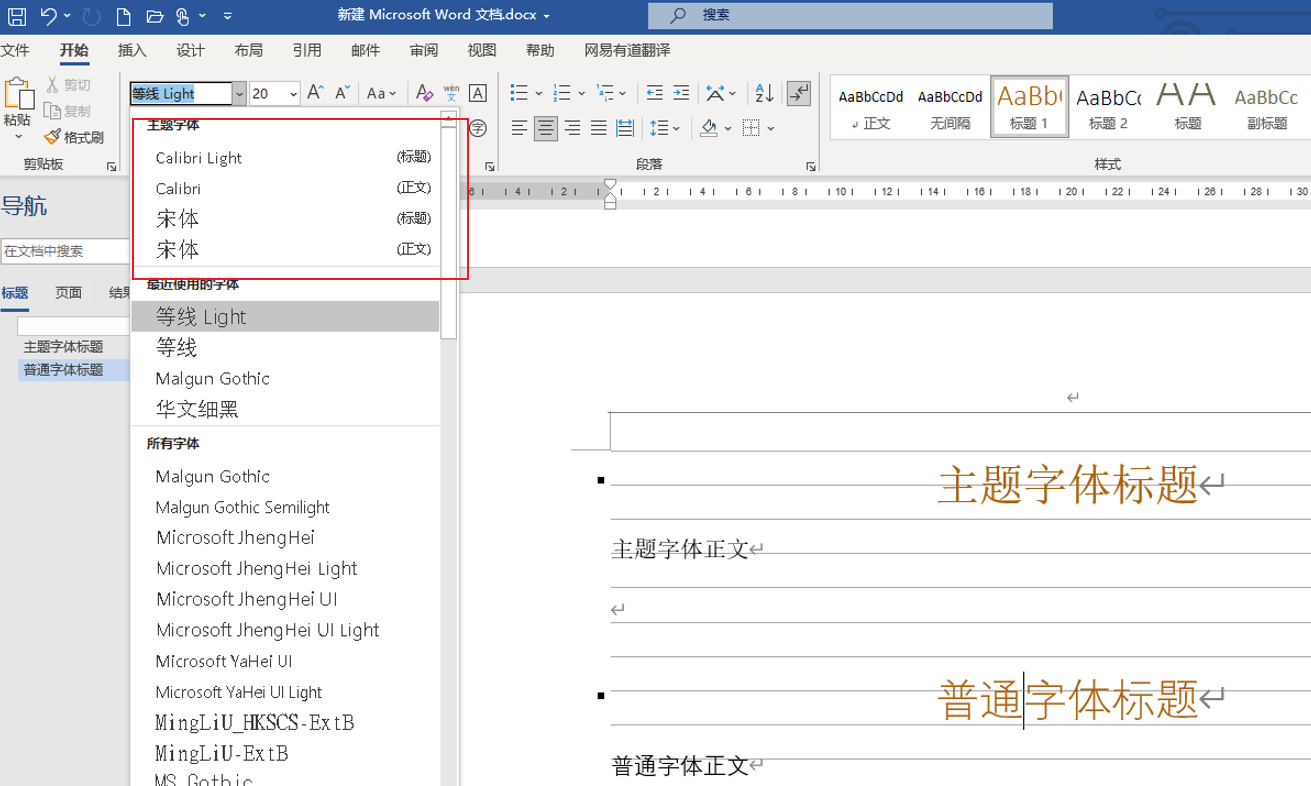1311x786 pixels.
Task: Toggle align right
Action: 572,128
